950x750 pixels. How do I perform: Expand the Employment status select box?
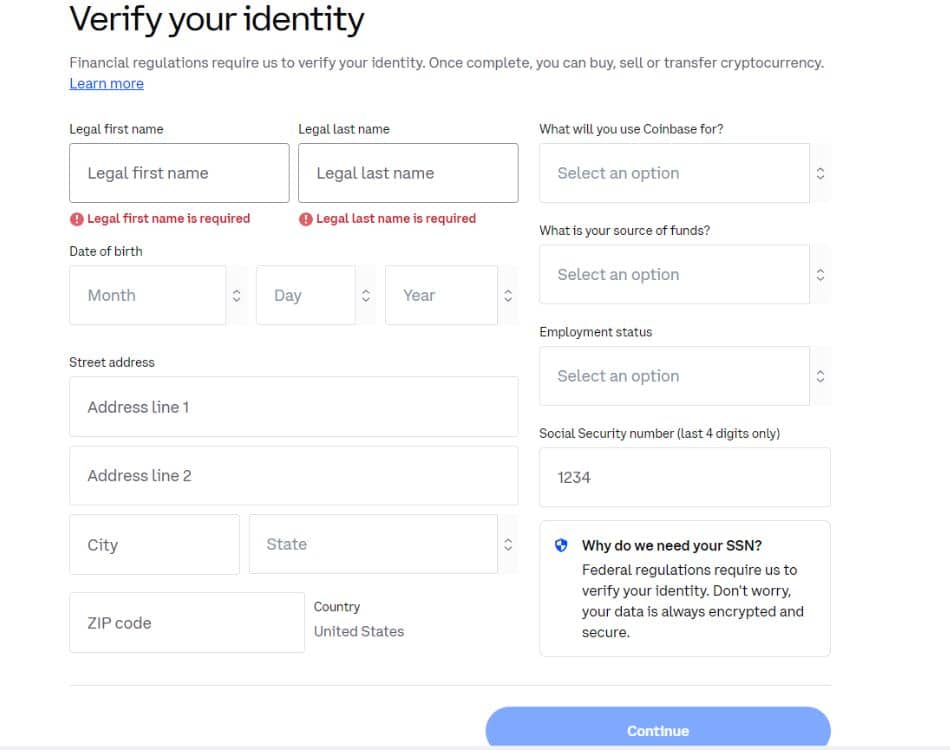pyautogui.click(x=685, y=376)
